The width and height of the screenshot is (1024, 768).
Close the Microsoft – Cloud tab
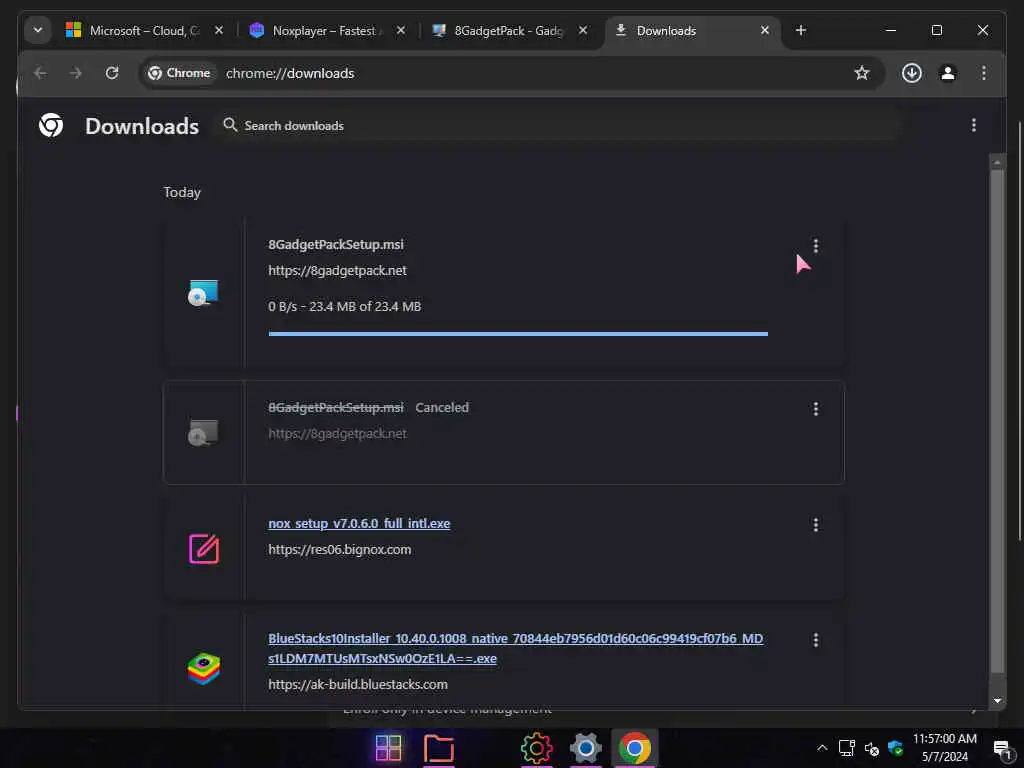coord(219,31)
